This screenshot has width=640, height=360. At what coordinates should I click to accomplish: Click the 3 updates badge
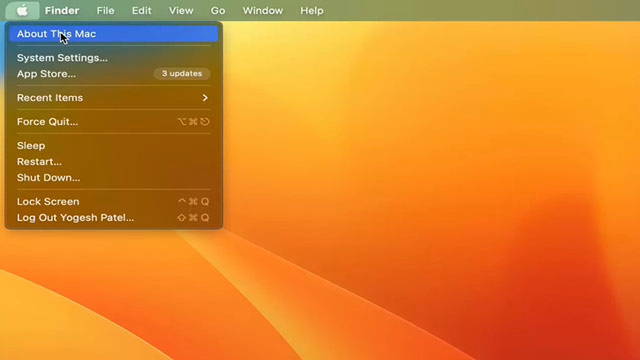click(x=182, y=73)
